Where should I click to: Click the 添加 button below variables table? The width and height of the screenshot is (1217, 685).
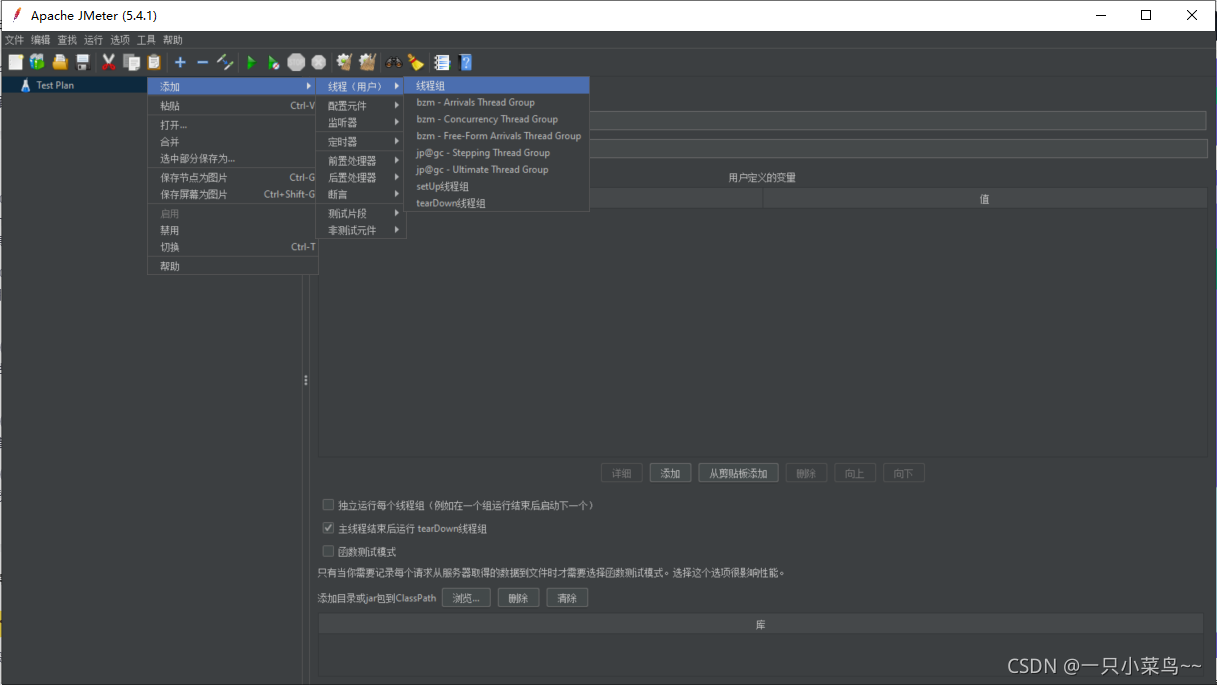pos(670,473)
